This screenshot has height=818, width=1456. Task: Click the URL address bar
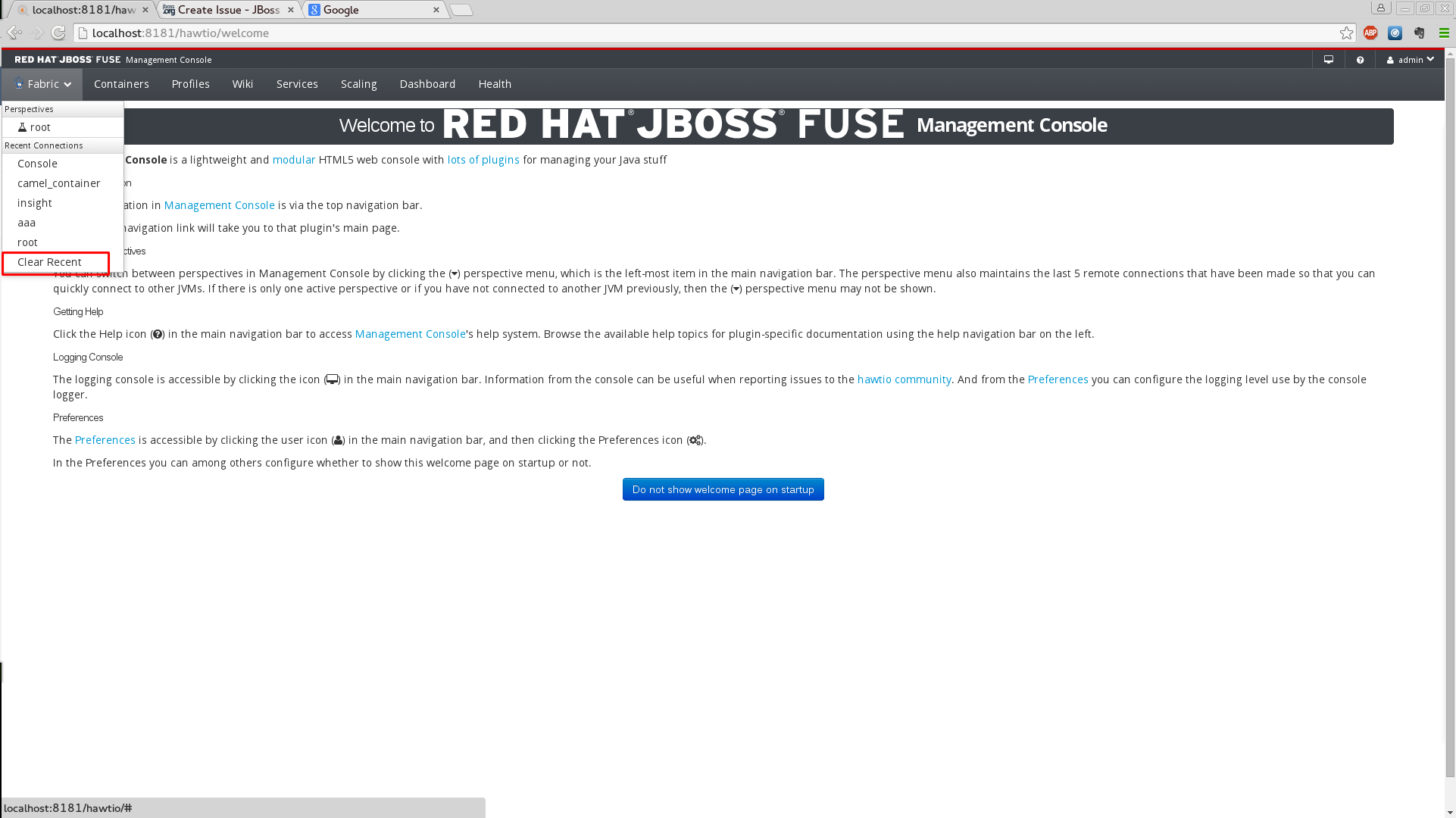(x=682, y=33)
